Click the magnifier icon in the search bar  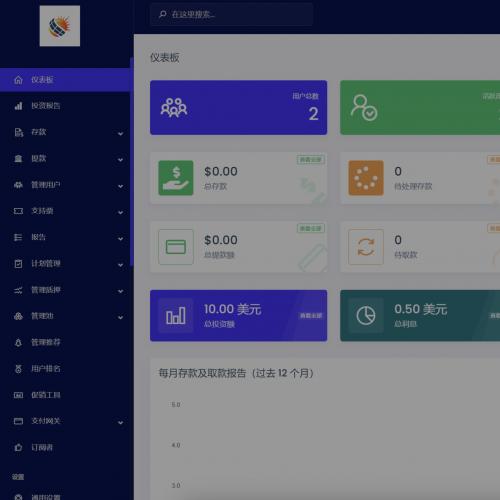[163, 14]
